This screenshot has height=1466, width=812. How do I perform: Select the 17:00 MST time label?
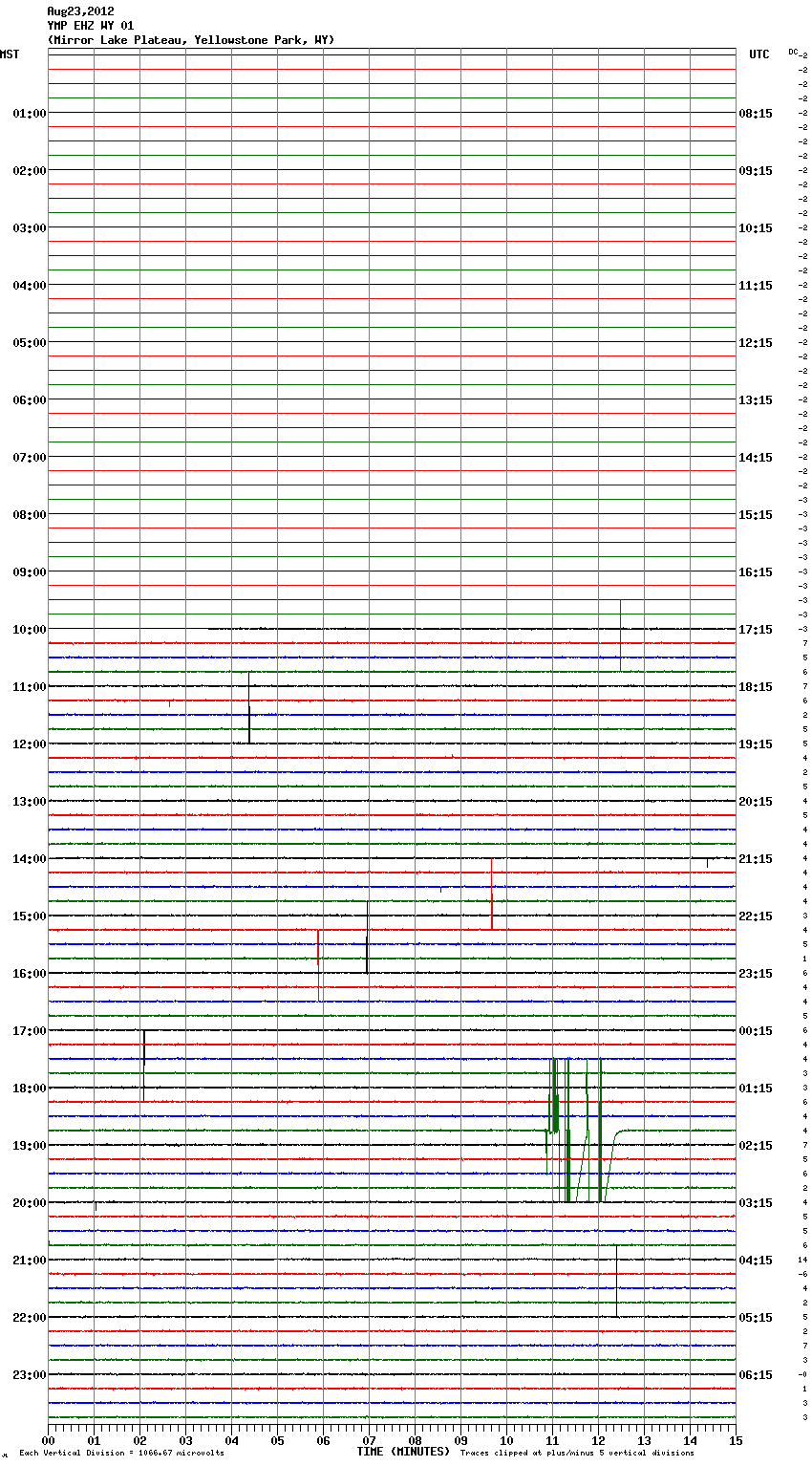pyautogui.click(x=29, y=1031)
